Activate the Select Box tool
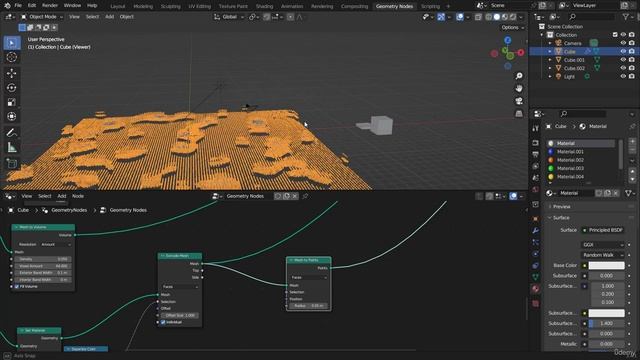This screenshot has width=640, height=360. (11, 43)
